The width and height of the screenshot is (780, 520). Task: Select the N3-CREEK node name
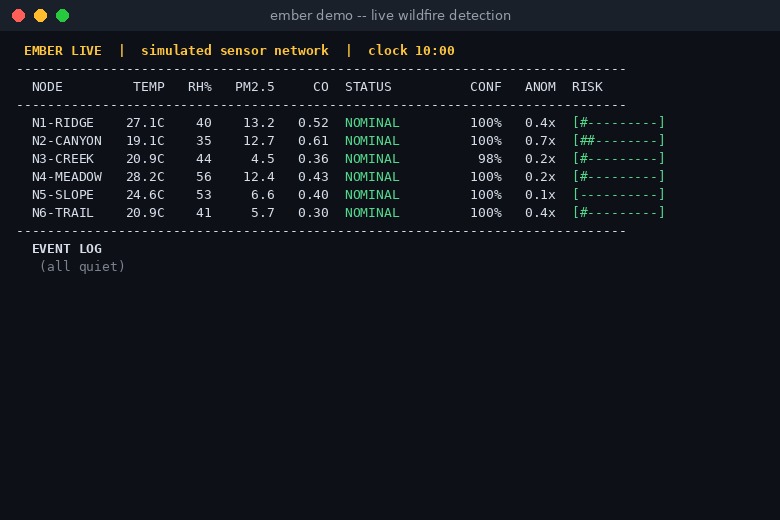click(x=63, y=159)
